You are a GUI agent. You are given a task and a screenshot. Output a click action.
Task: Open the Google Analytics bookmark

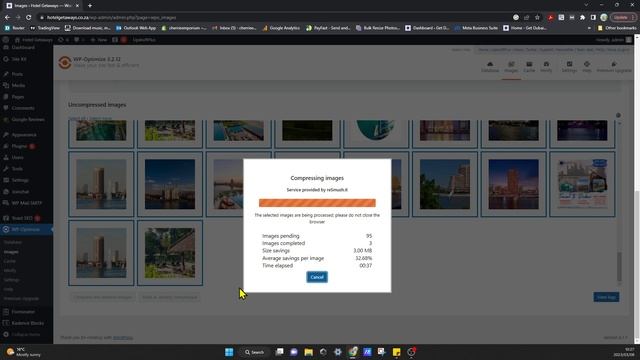pyautogui.click(x=281, y=28)
